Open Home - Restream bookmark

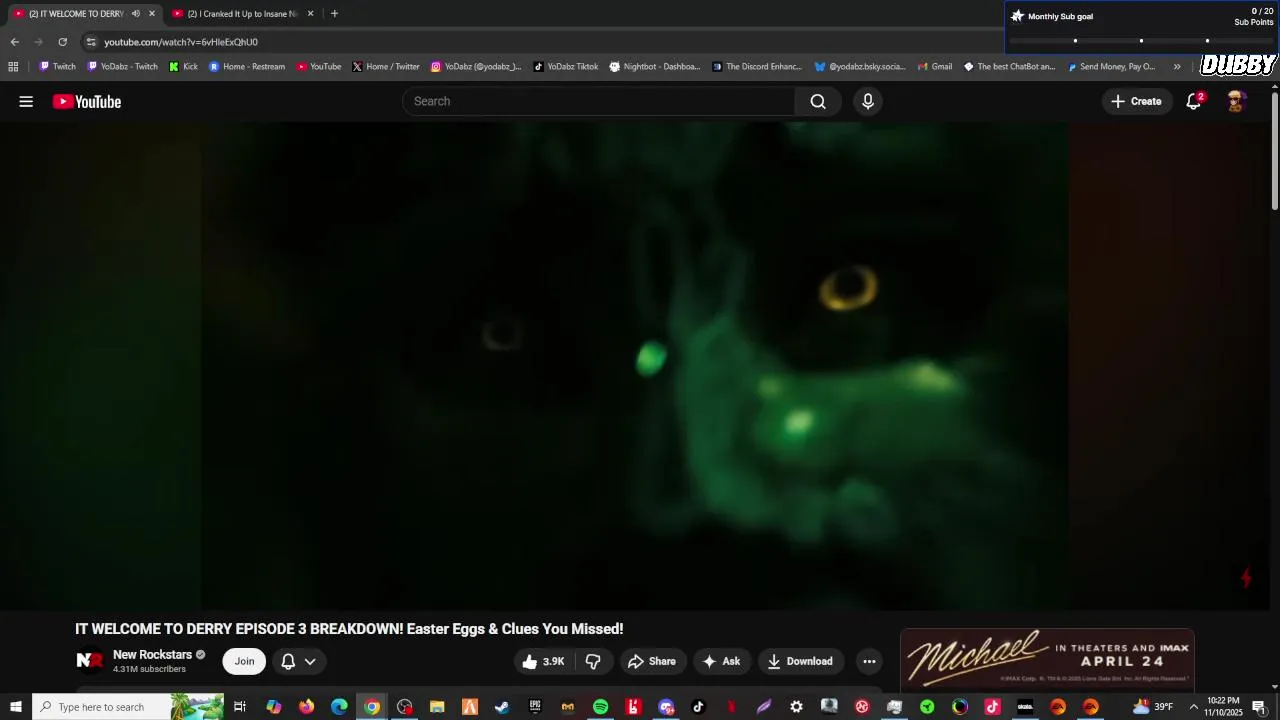(x=247, y=67)
